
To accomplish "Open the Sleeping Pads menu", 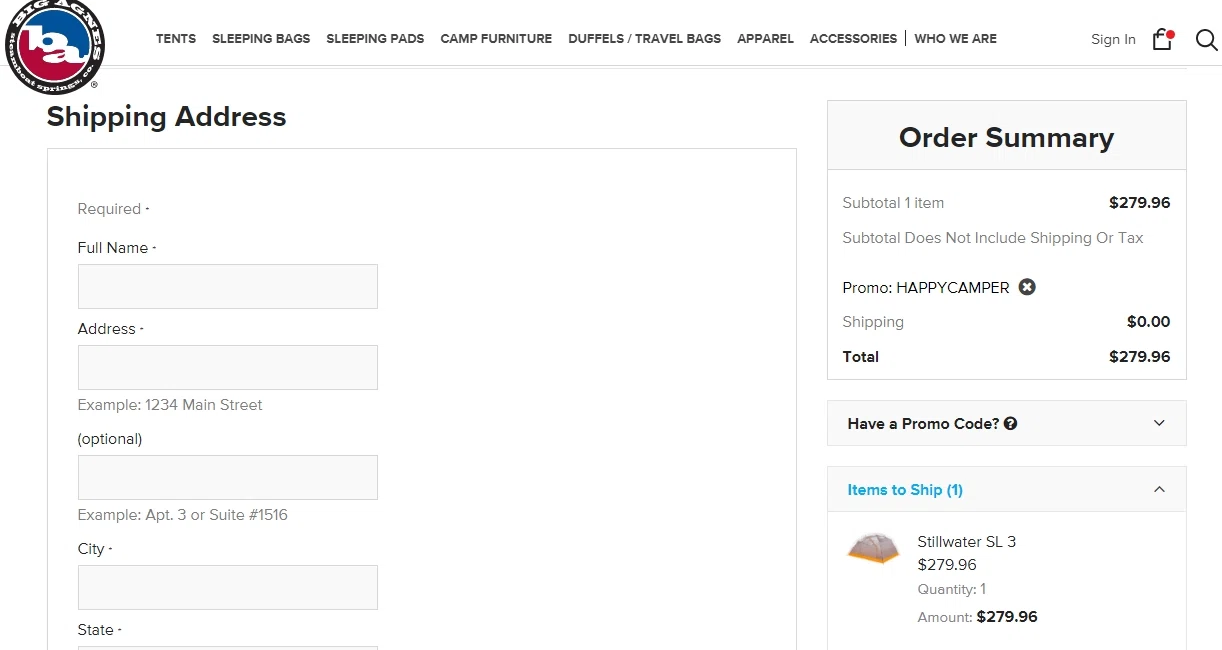I will coord(375,39).
